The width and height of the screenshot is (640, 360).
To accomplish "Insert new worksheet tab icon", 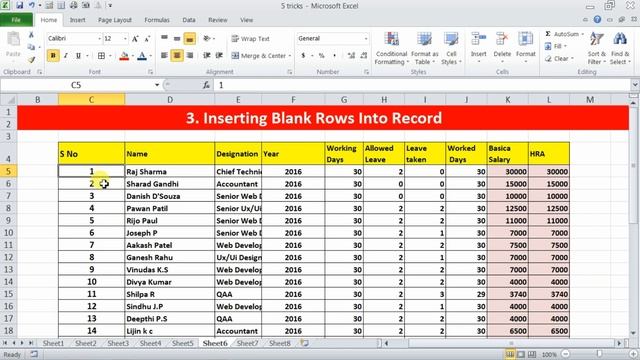I will coord(304,343).
